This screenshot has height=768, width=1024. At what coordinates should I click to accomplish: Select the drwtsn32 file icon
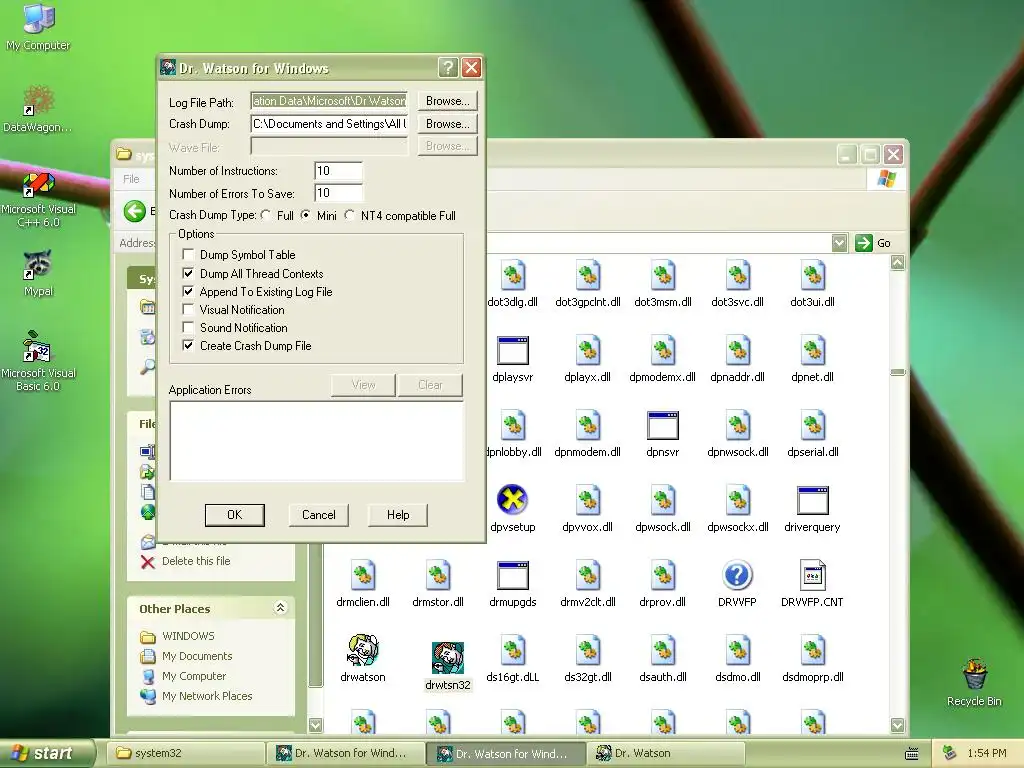pyautogui.click(x=448, y=658)
